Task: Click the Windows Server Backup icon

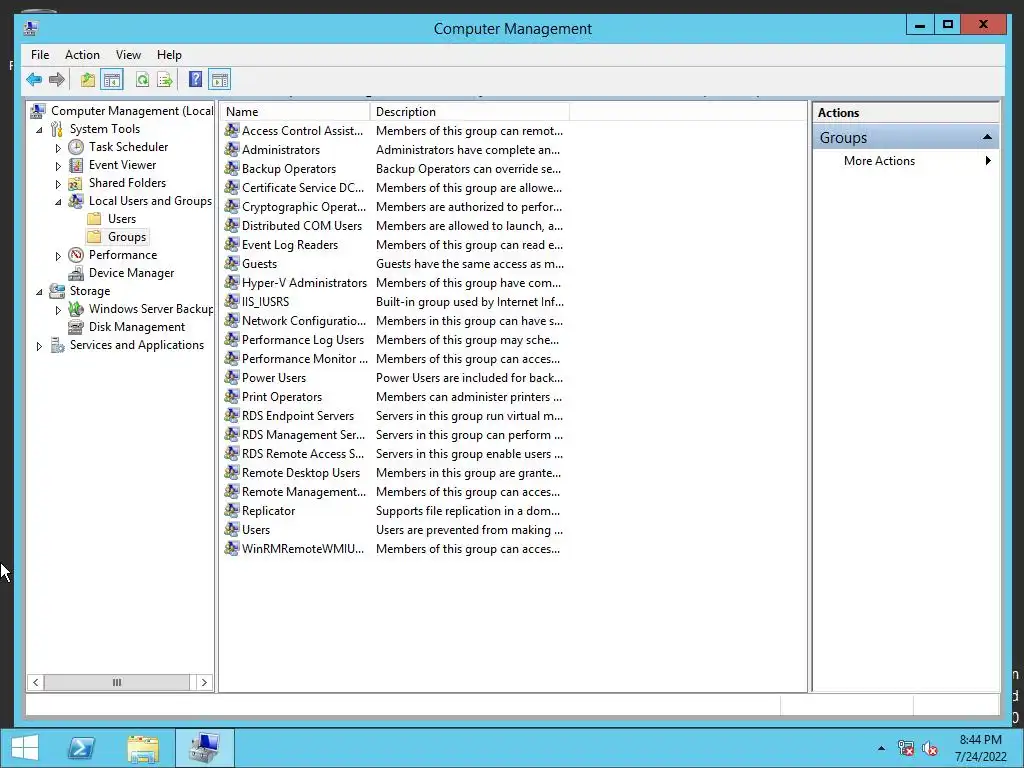Action: pyautogui.click(x=76, y=309)
